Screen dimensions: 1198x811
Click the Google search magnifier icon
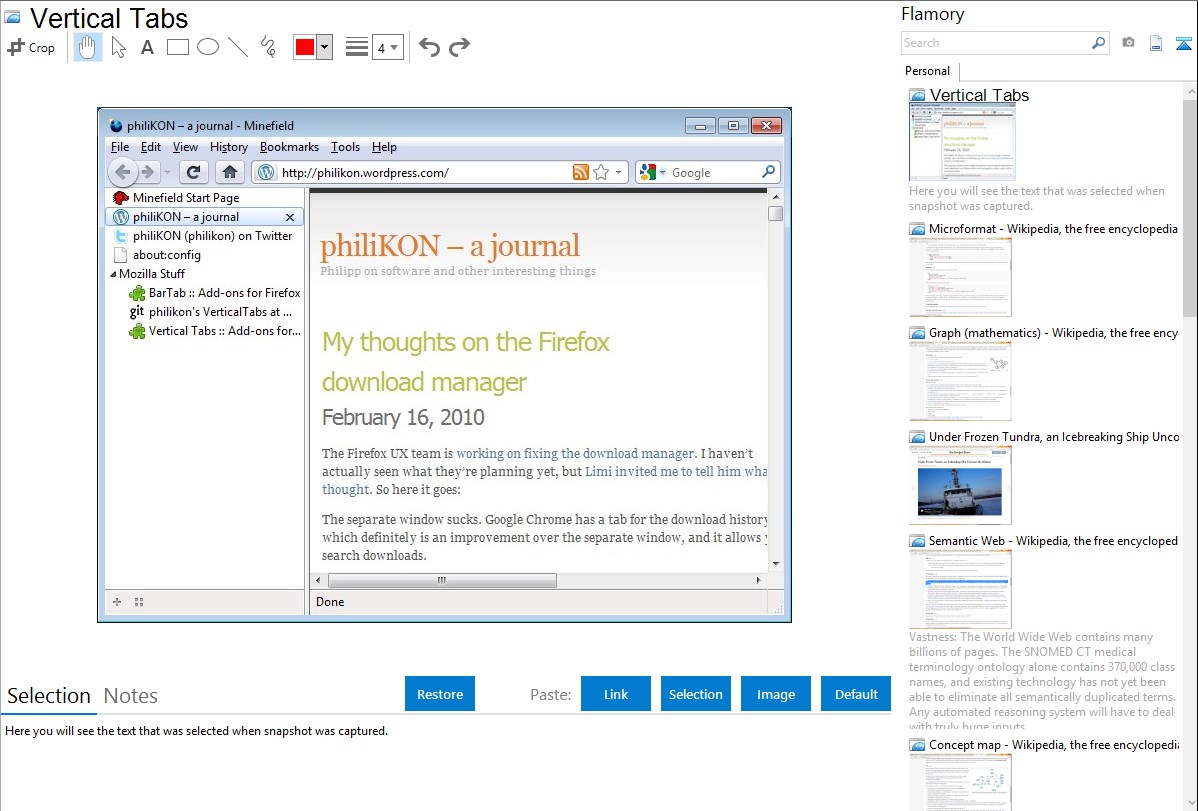tap(768, 172)
